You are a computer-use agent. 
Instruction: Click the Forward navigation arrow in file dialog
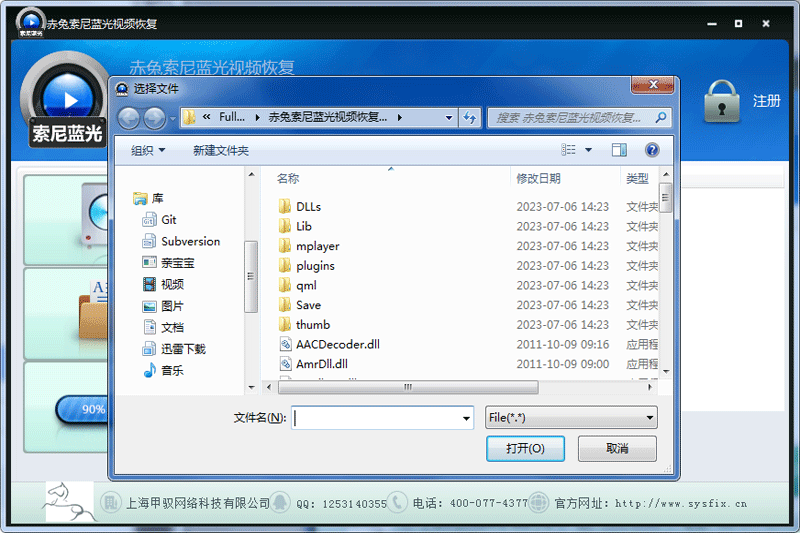155,118
